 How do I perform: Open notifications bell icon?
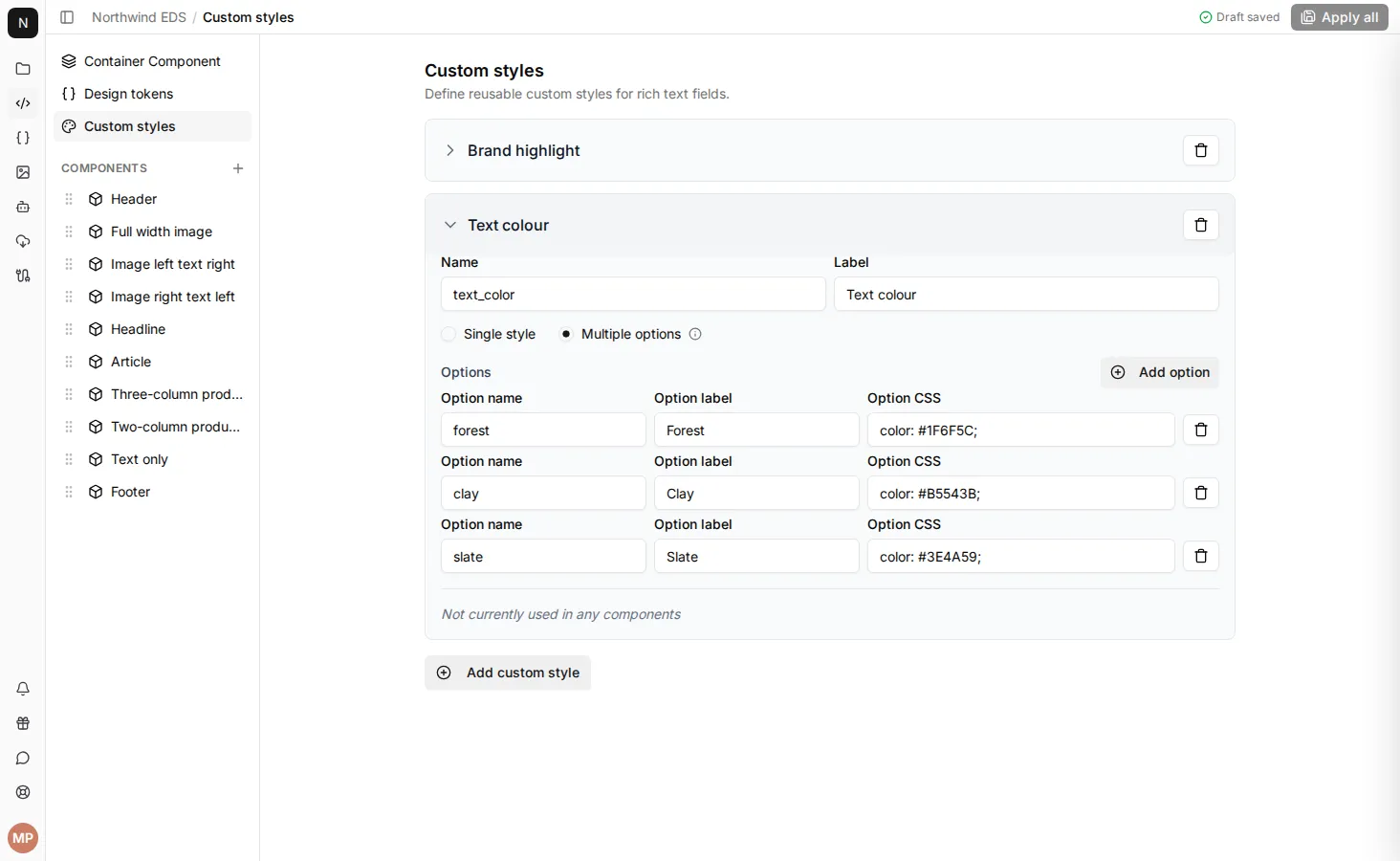(23, 689)
